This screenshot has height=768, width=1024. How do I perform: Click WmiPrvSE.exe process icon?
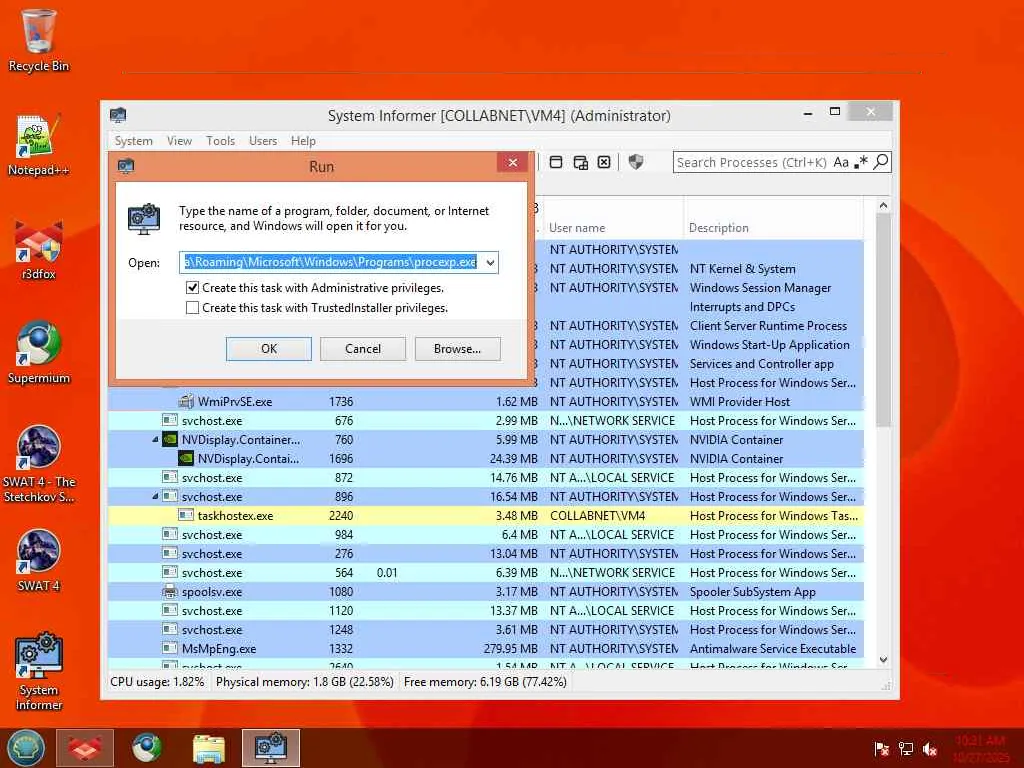186,402
